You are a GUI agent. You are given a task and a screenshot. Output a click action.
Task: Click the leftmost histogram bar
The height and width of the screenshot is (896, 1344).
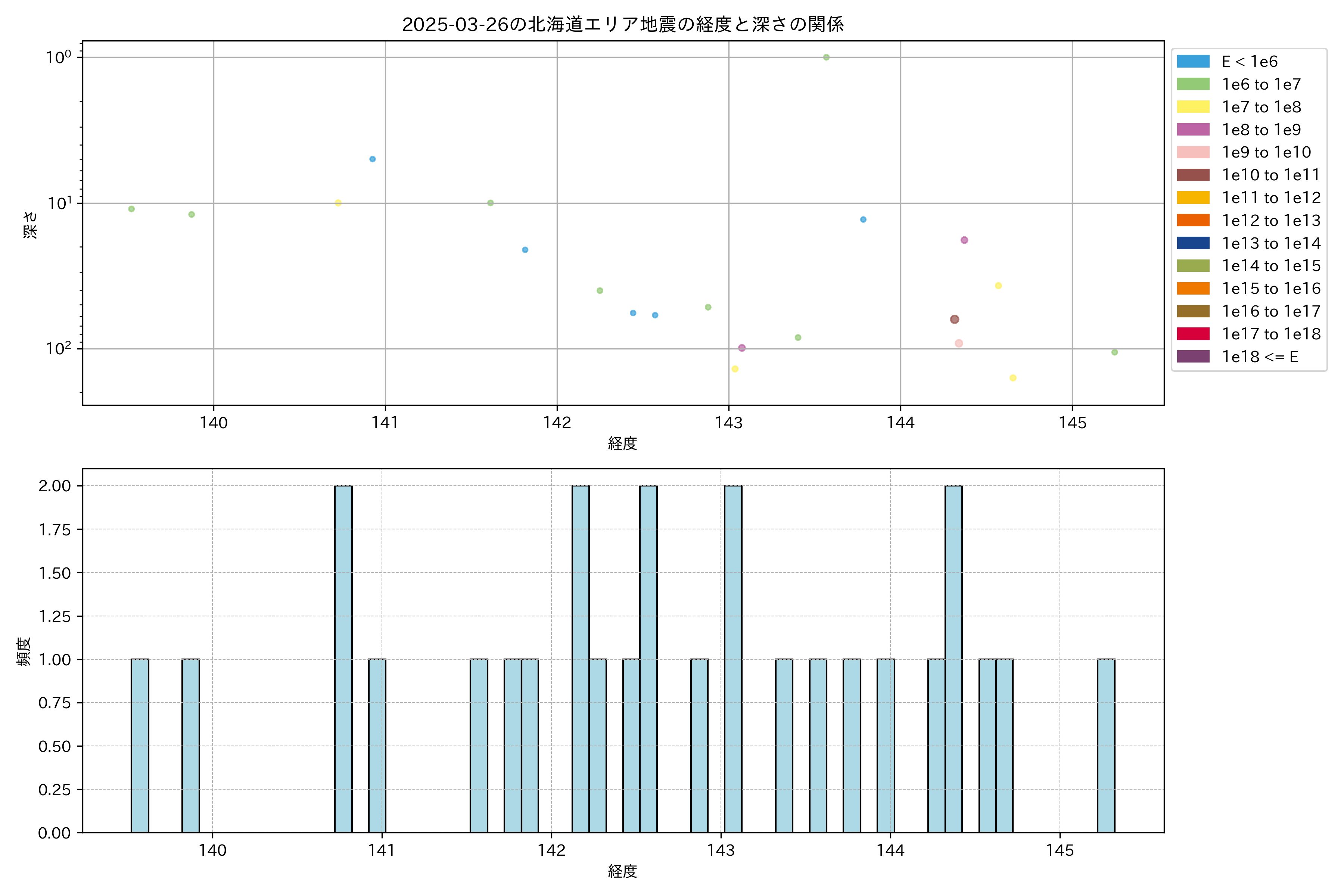(140, 746)
